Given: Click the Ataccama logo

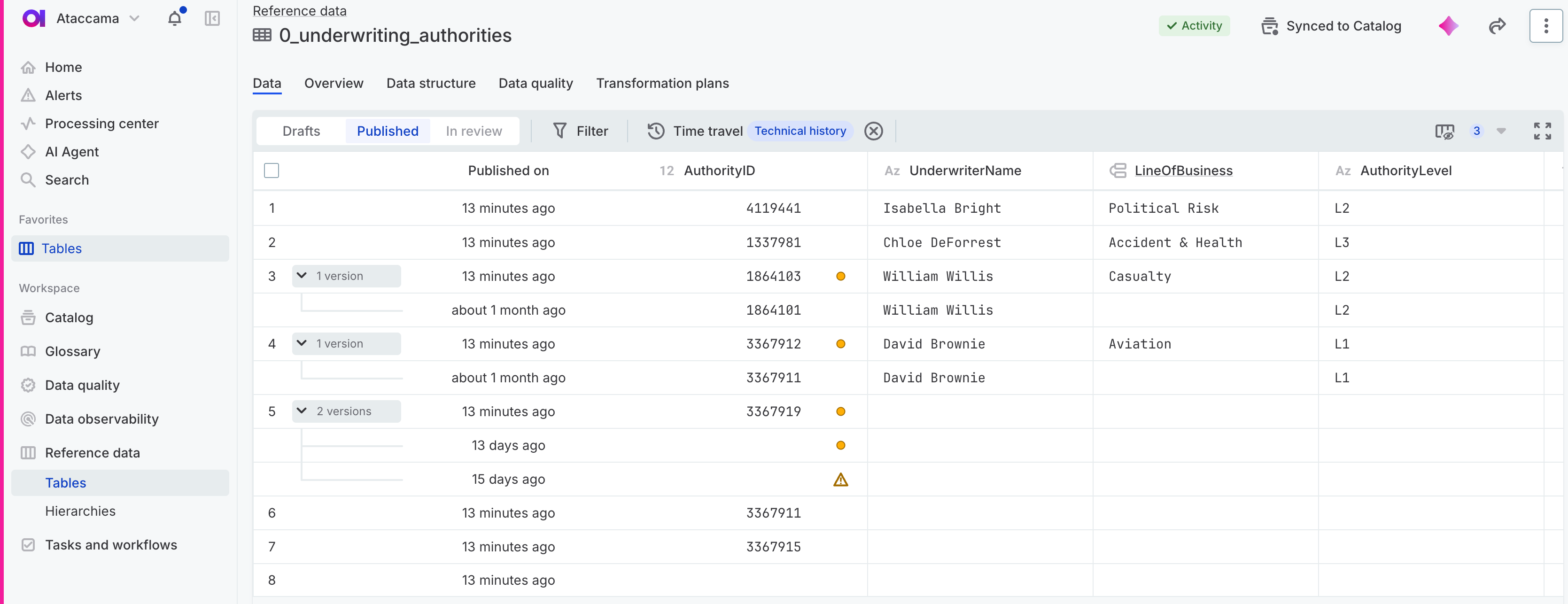Looking at the screenshot, I should (x=33, y=18).
